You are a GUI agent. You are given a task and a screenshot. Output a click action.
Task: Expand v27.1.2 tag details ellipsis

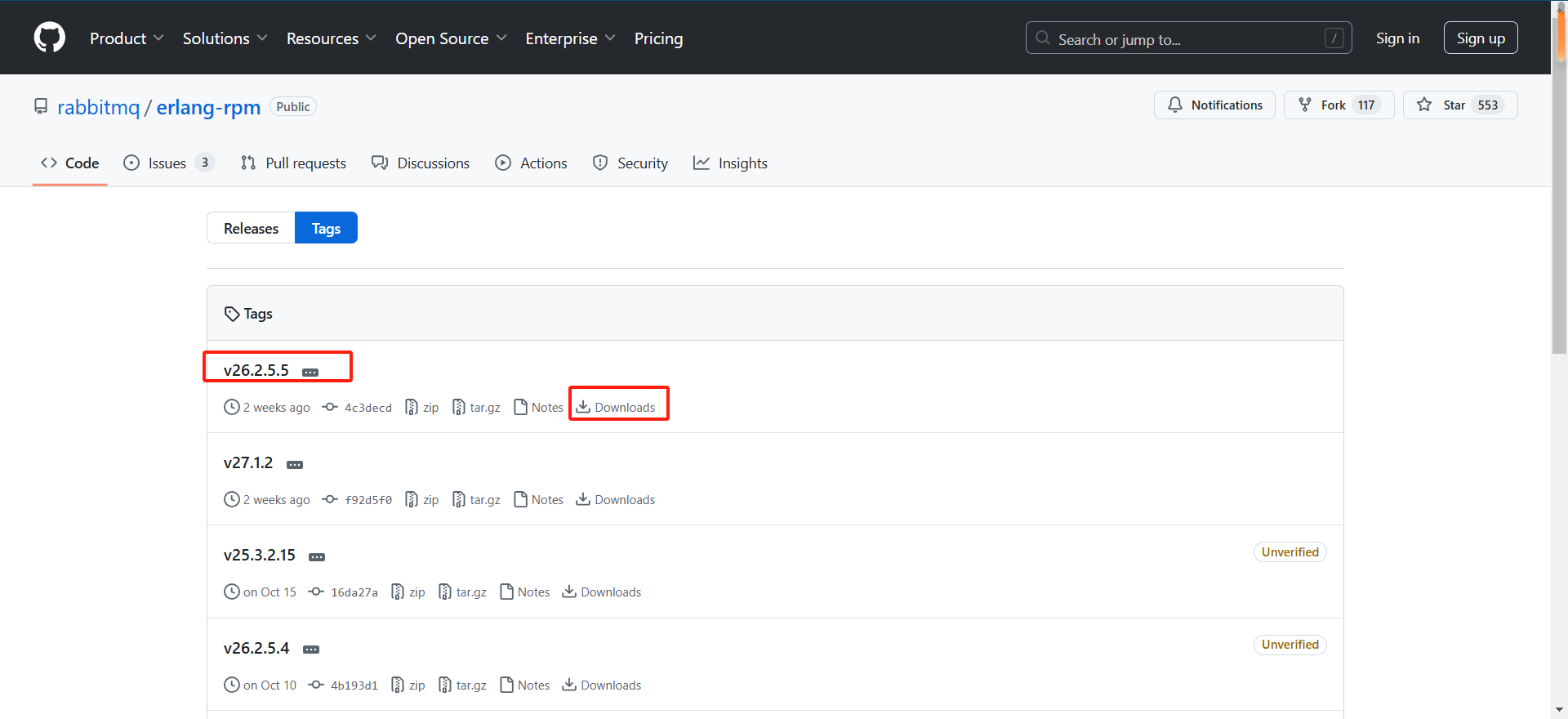[x=295, y=464]
